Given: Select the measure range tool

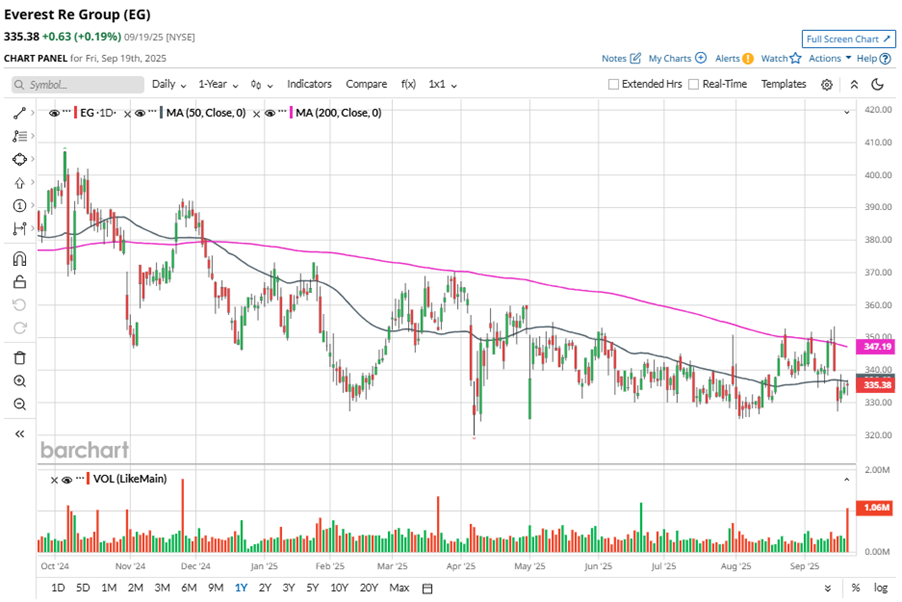Looking at the screenshot, I should point(20,228).
